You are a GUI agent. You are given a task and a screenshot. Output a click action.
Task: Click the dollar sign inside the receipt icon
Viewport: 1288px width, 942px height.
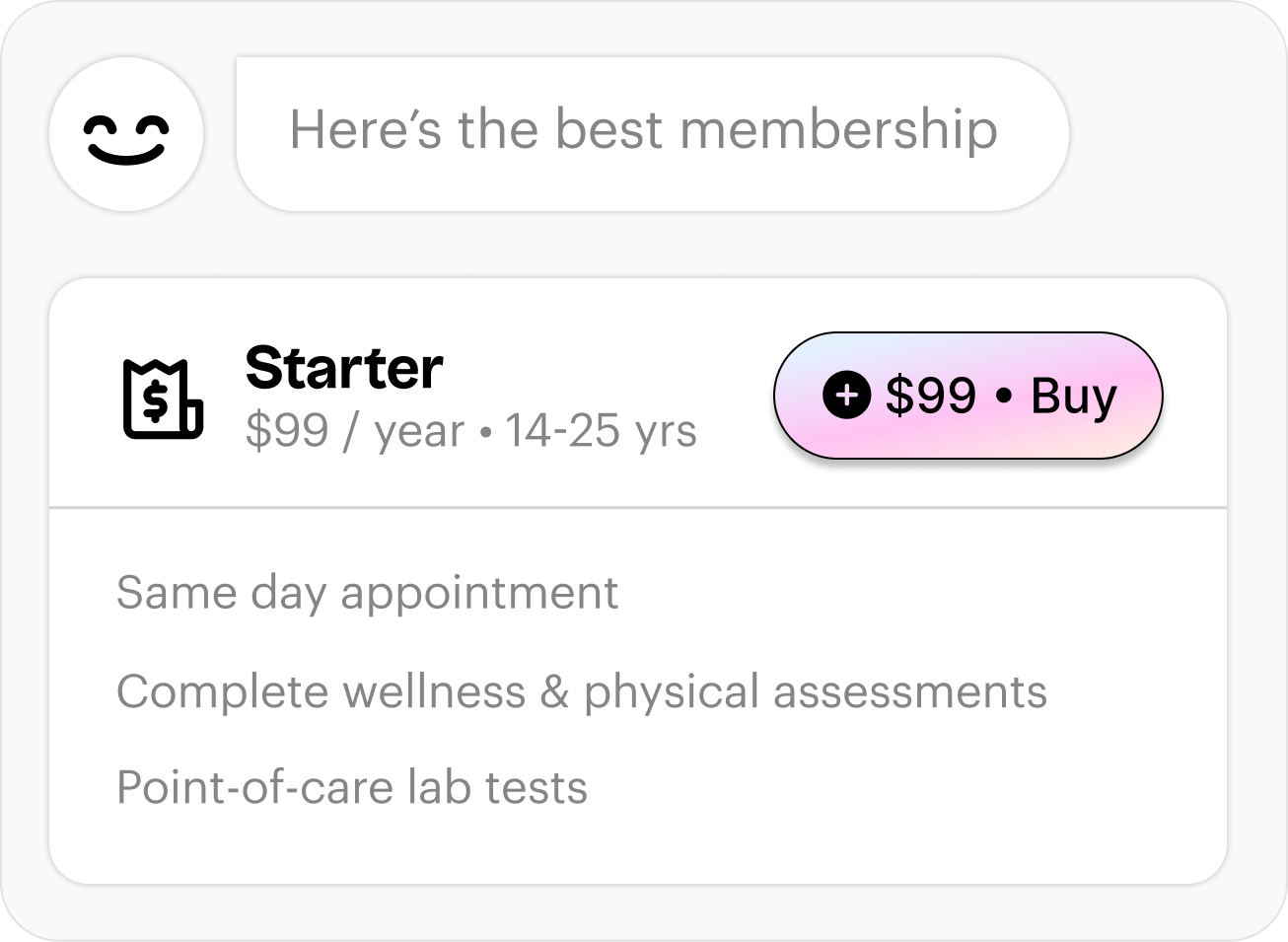click(x=156, y=402)
